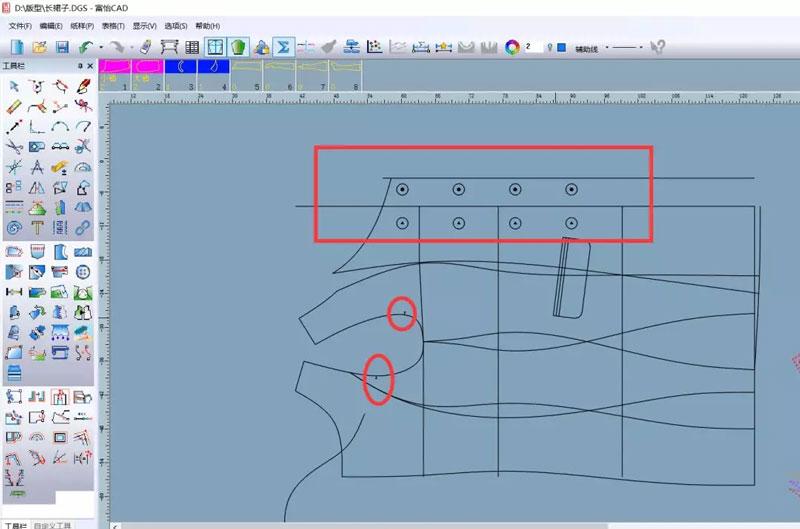Click the New file icon
The image size is (800, 529).
(x=17, y=47)
